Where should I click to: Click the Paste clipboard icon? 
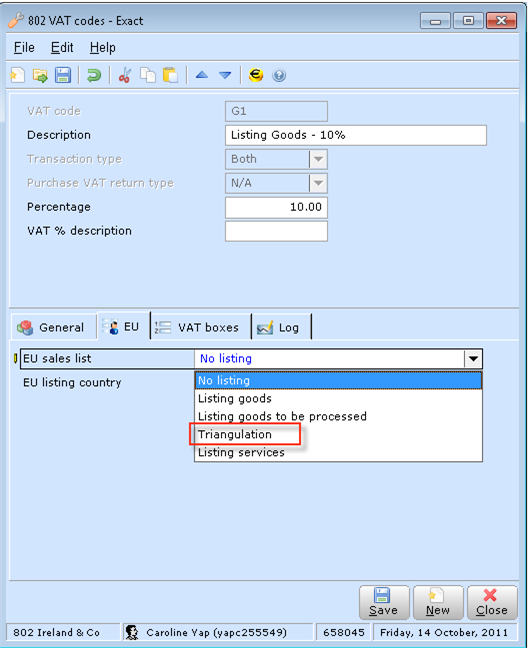[170, 75]
